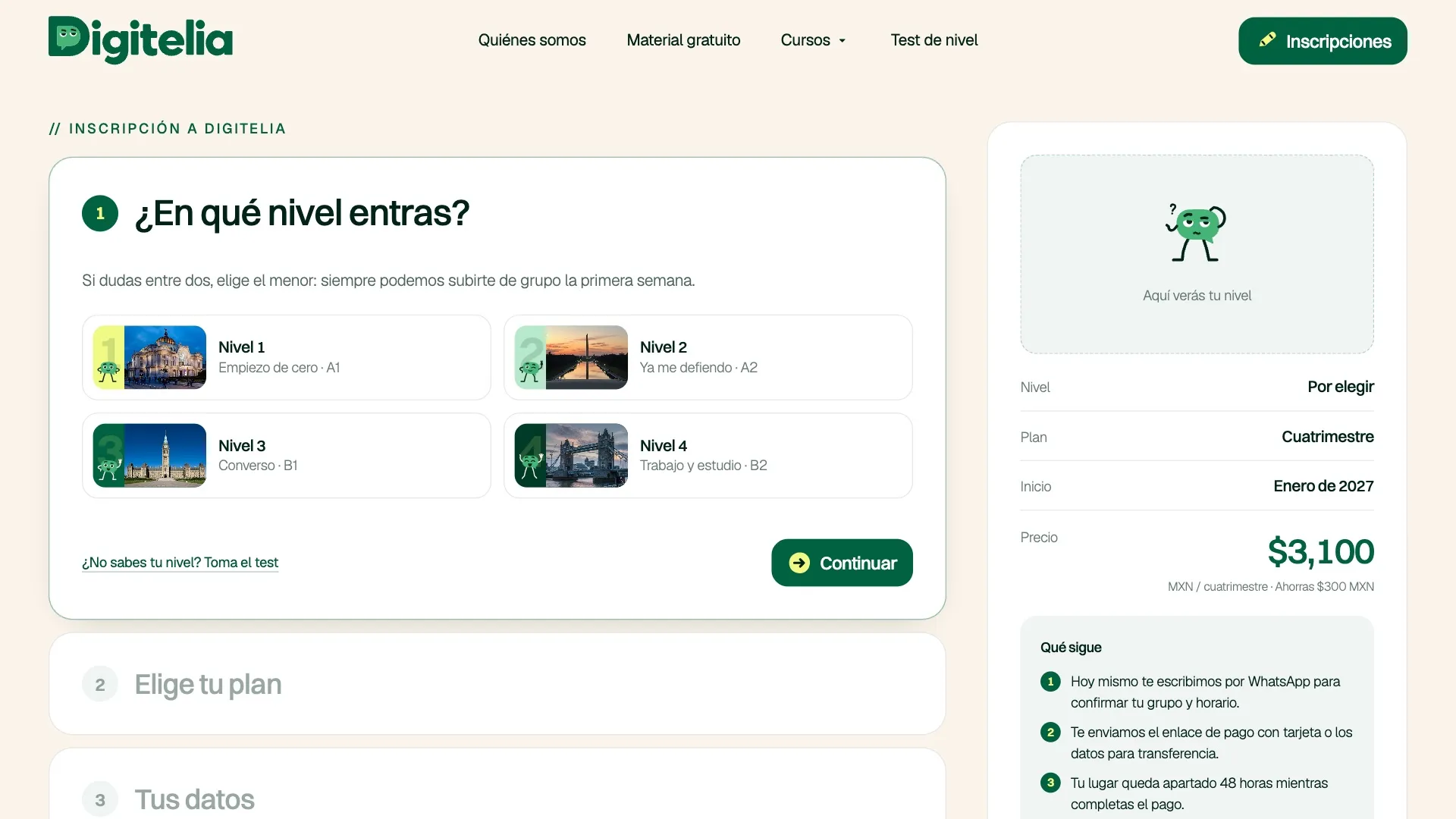Viewport: 1456px width, 819px height.
Task: Click the 'Tu lugar queda apartado 48 horas' step text
Action: [1199, 793]
